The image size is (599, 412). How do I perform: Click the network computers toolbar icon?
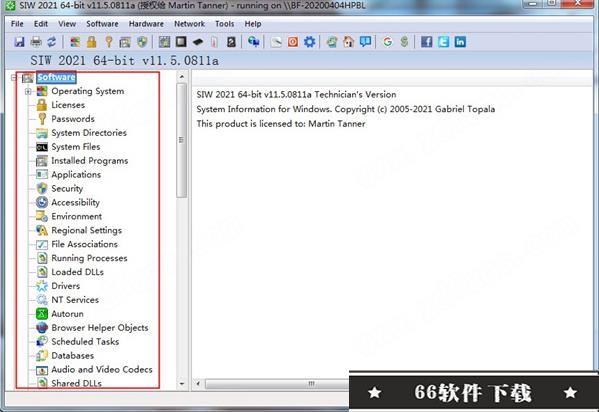(x=253, y=42)
